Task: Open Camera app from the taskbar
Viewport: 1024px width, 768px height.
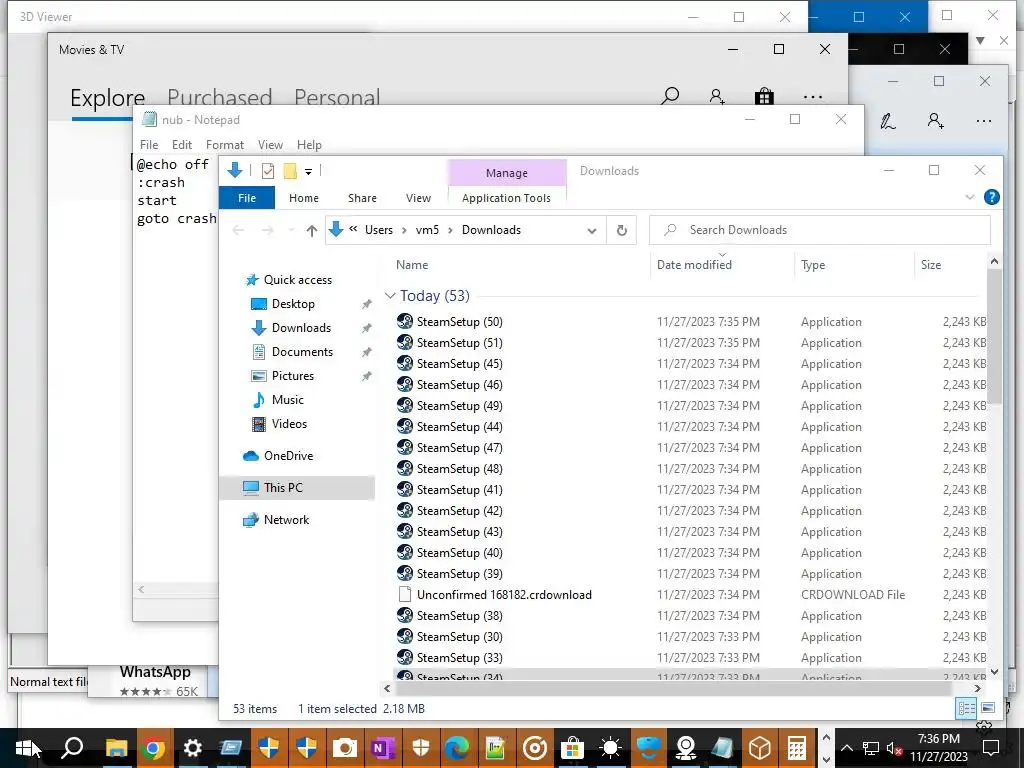Action: (344, 748)
